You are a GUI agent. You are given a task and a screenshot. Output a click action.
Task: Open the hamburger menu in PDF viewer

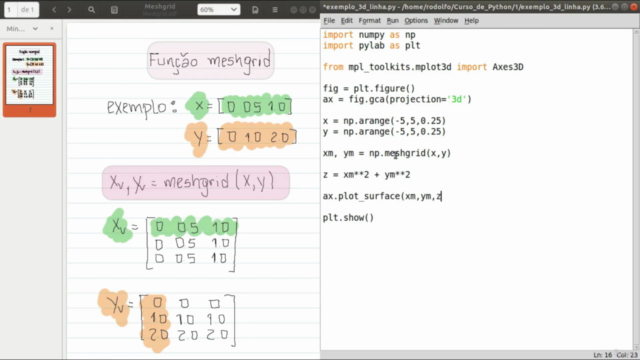275,10
